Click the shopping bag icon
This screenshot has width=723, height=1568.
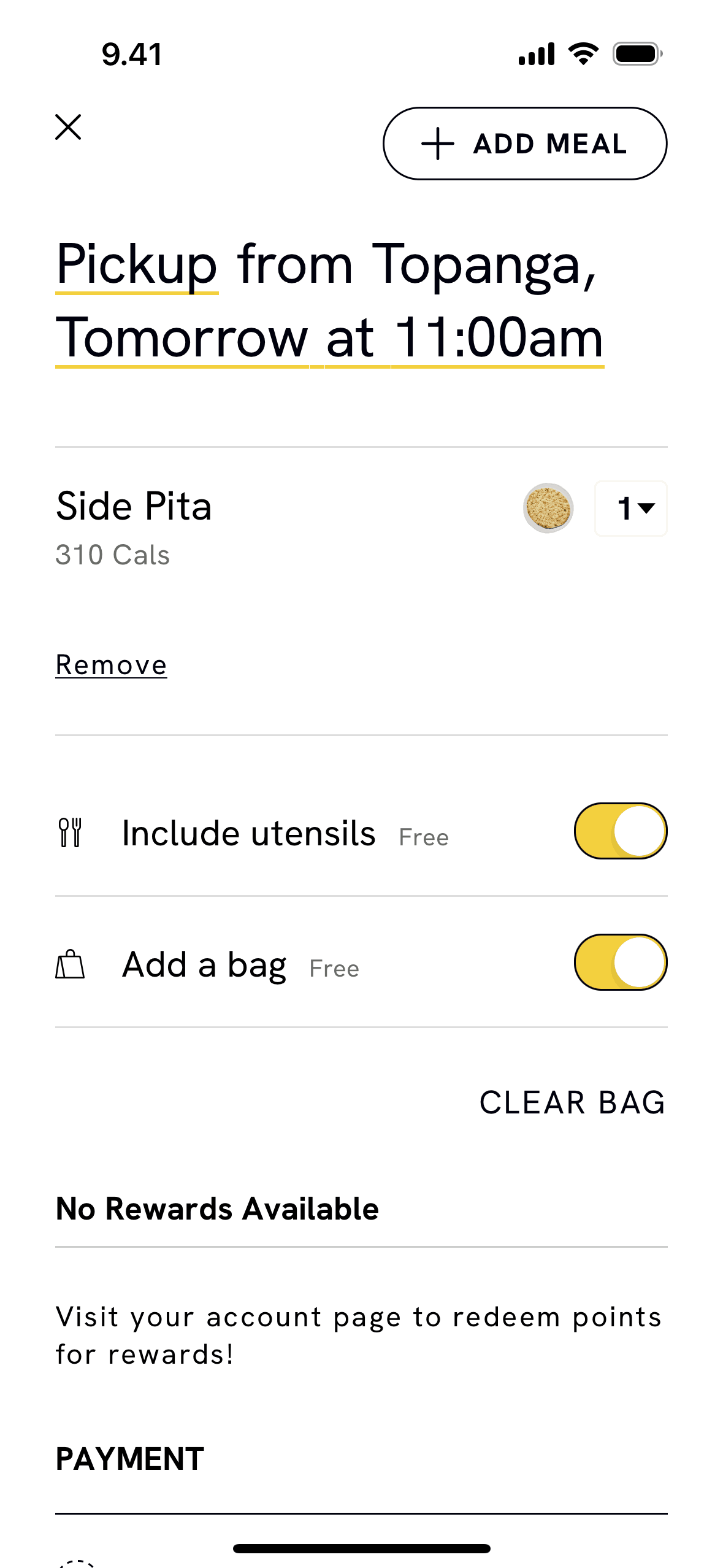point(70,964)
